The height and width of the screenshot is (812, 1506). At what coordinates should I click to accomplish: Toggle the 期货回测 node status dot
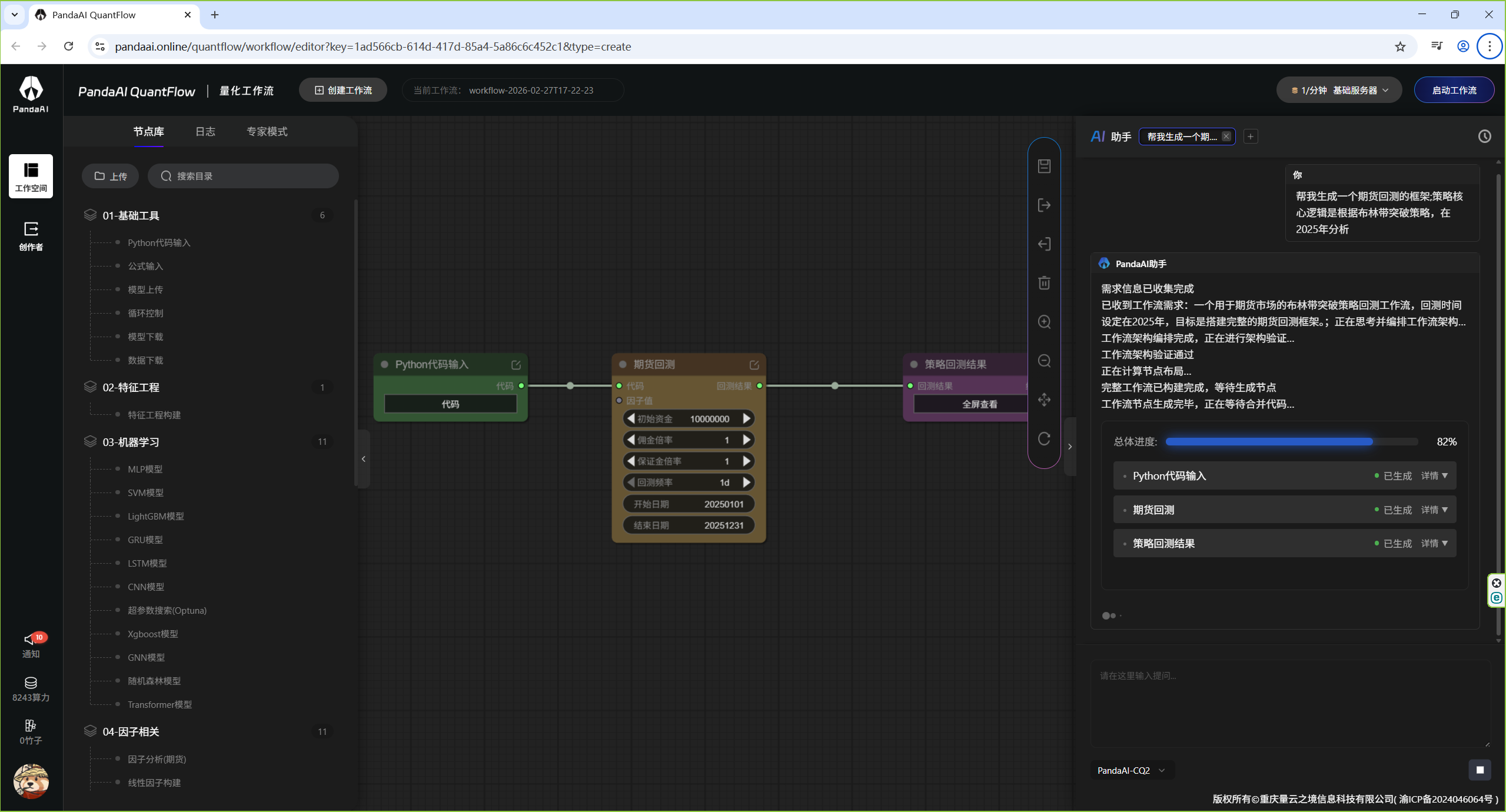pyautogui.click(x=623, y=365)
